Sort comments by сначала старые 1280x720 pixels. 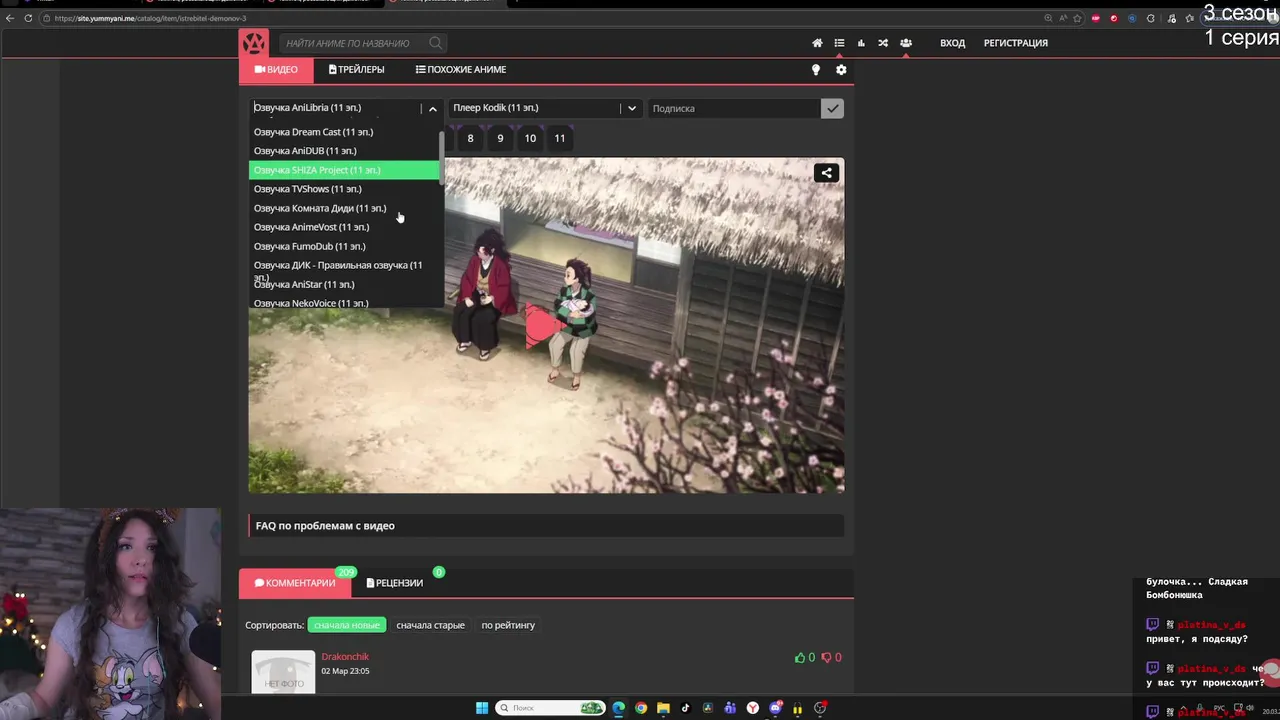pos(430,625)
